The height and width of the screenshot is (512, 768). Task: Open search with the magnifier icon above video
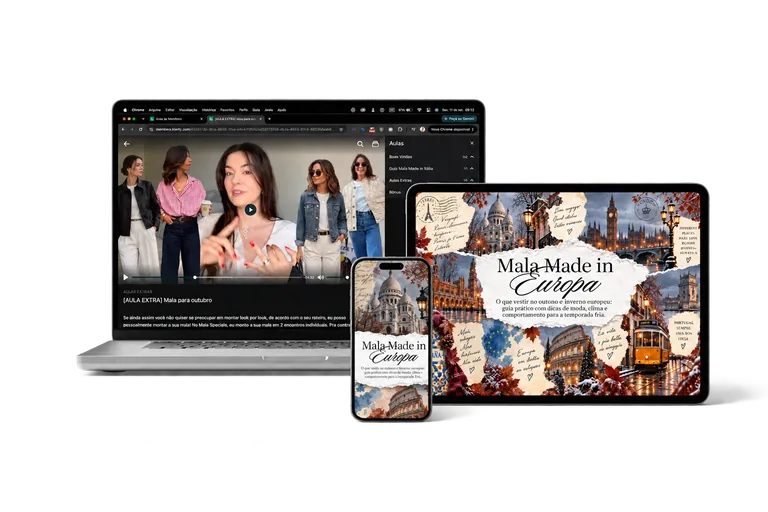coord(360,144)
